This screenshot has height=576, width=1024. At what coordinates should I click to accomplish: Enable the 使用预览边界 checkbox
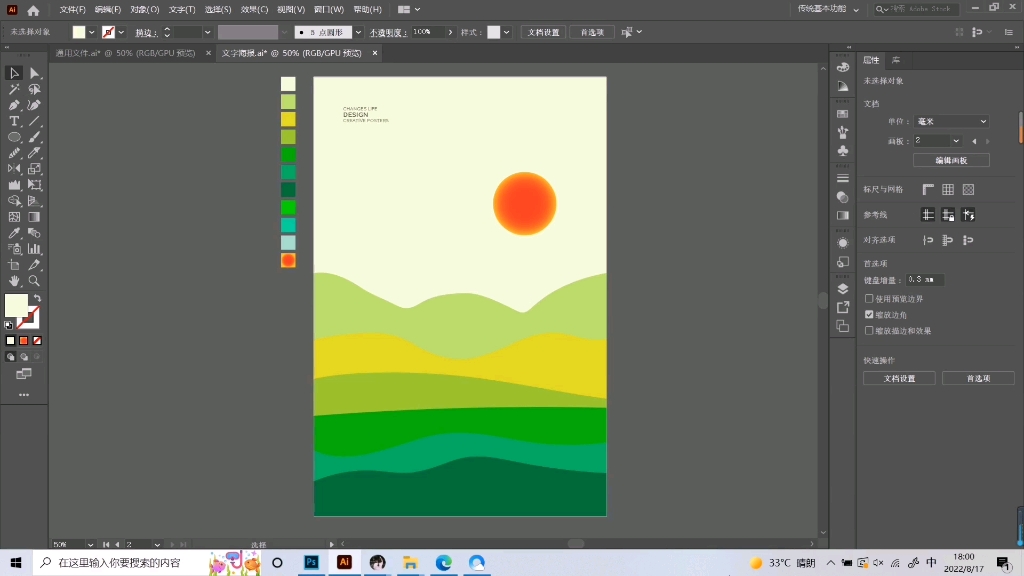pos(869,298)
